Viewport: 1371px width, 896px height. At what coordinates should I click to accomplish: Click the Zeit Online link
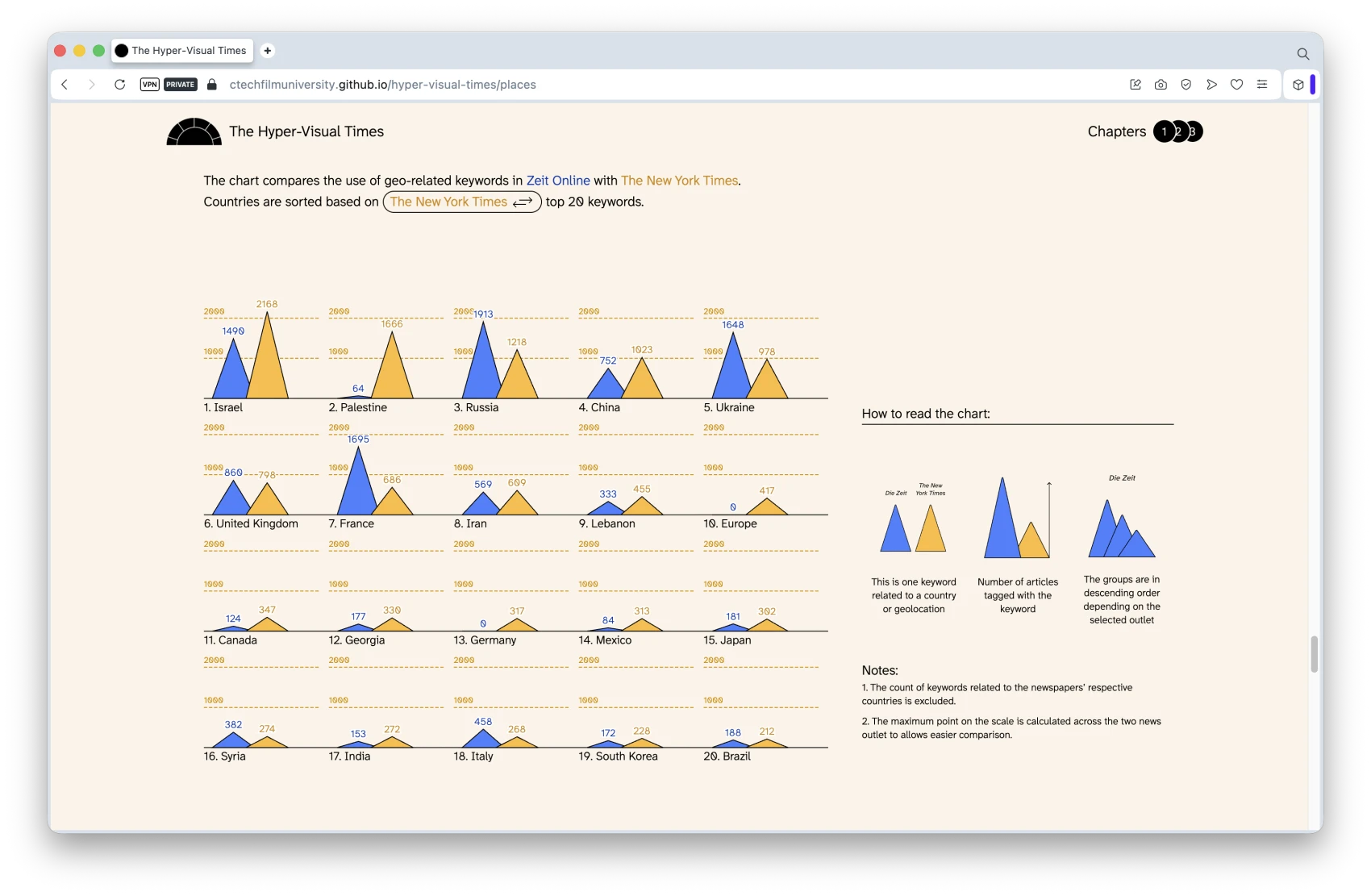[x=558, y=181]
